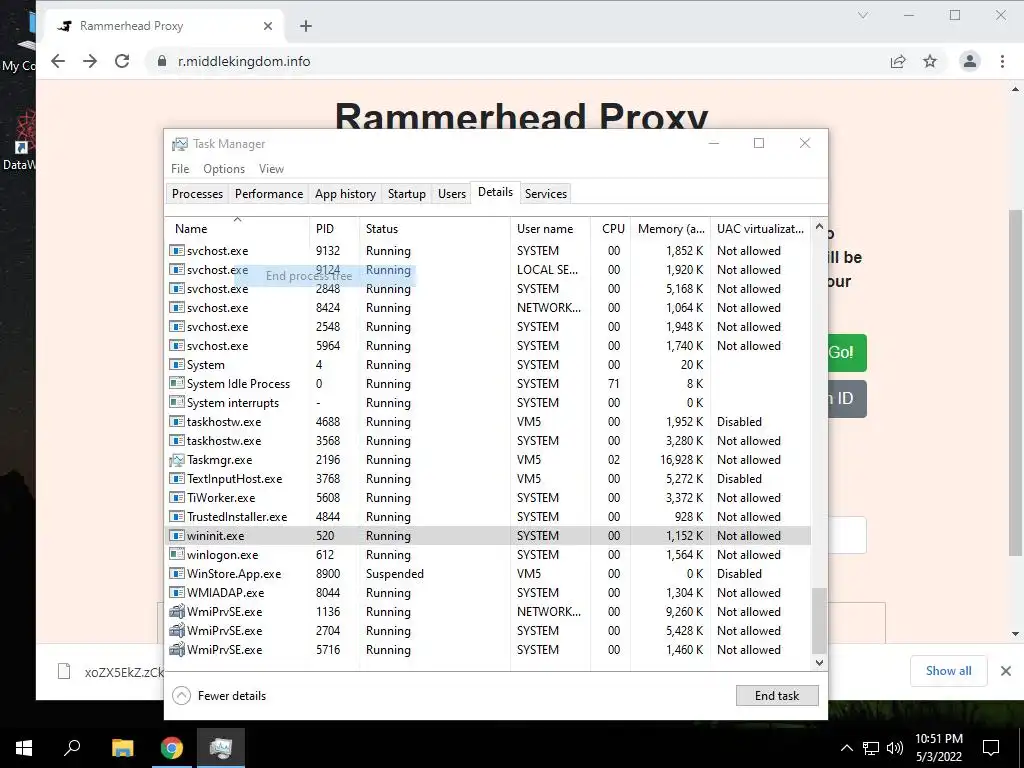Click the WmiPrvSE.exe icon with PID 1136
This screenshot has width=1024, height=768.
176,612
